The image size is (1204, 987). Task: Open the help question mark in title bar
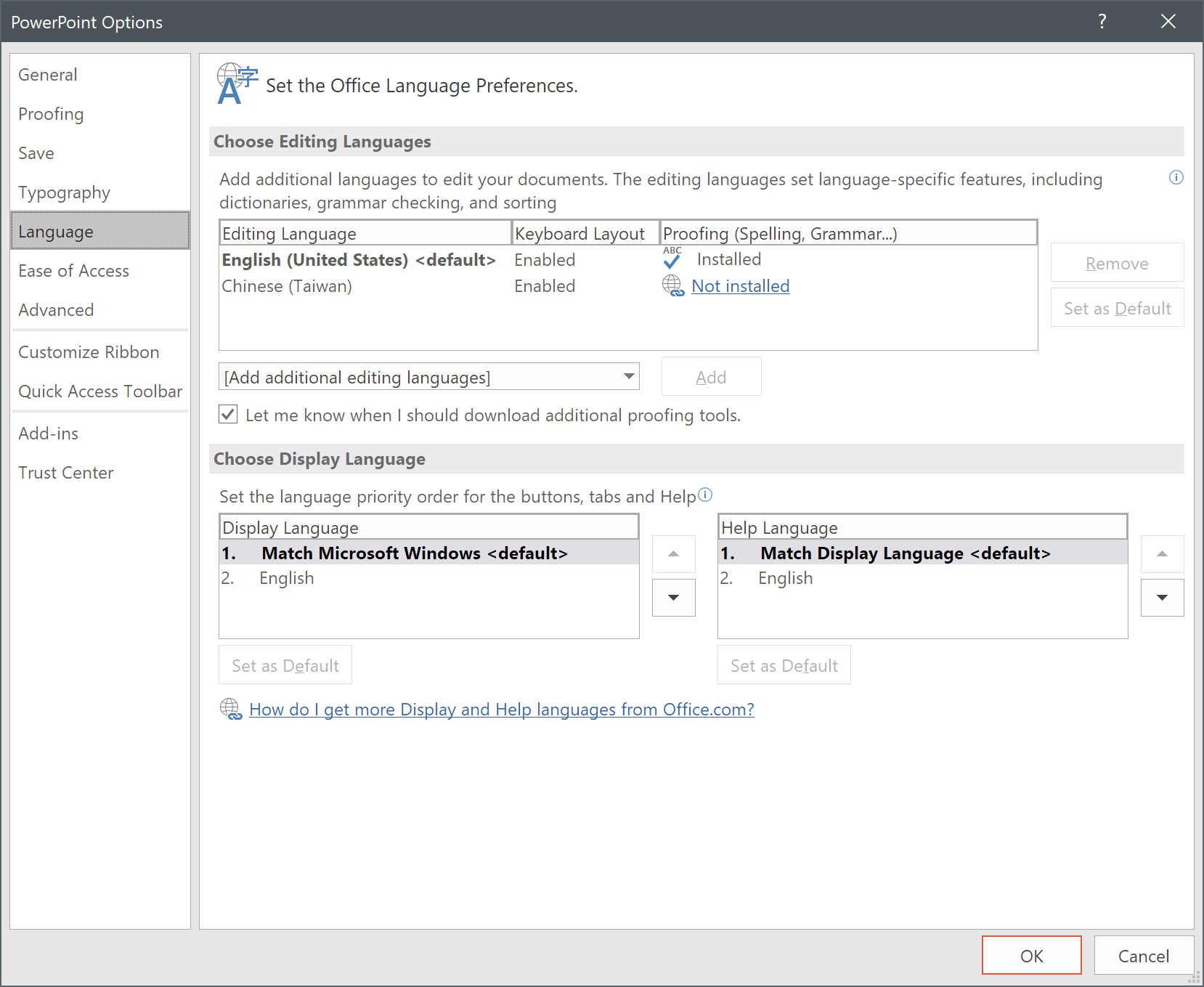[1102, 21]
